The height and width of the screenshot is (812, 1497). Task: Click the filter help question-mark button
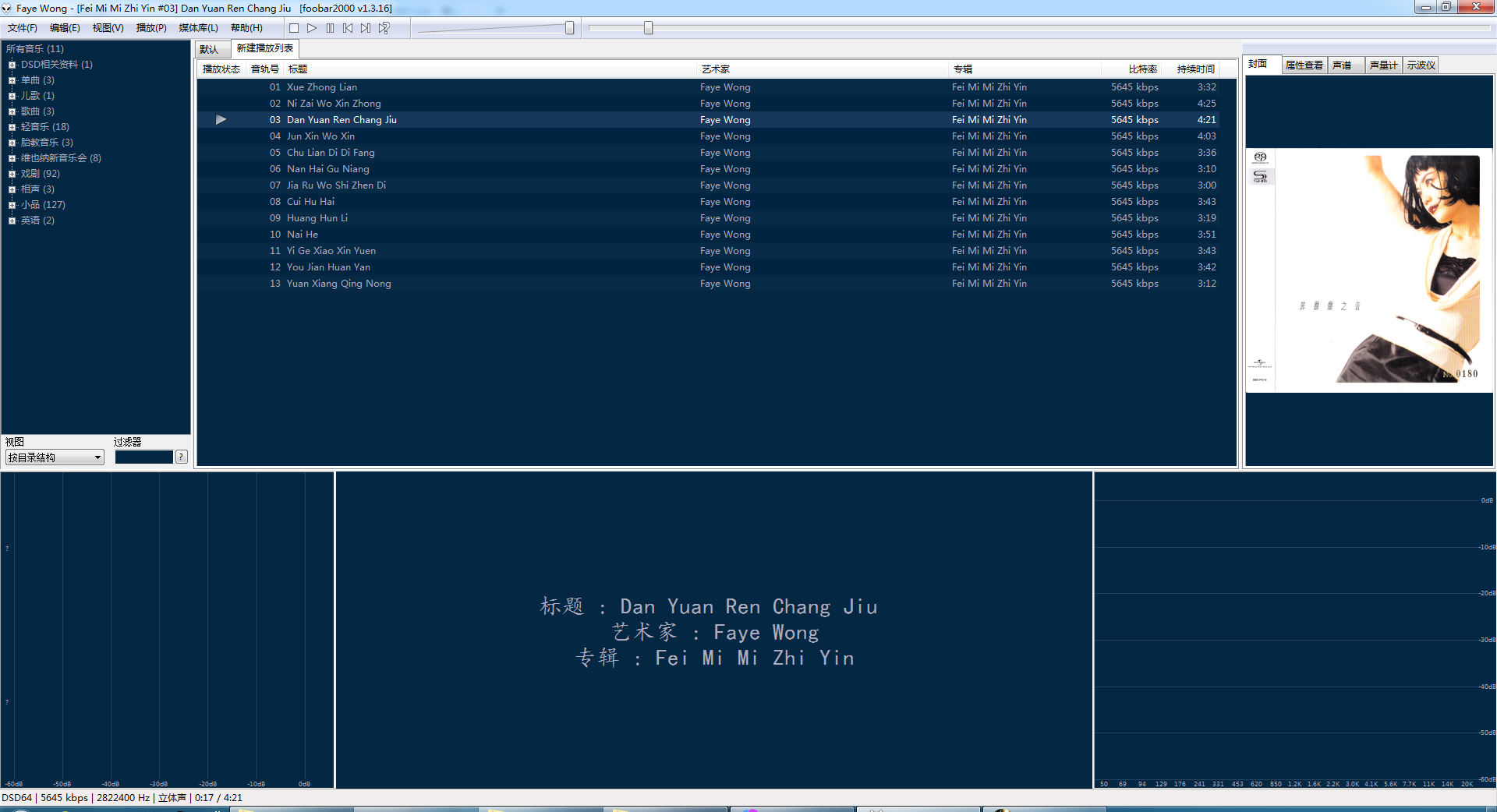coord(182,457)
